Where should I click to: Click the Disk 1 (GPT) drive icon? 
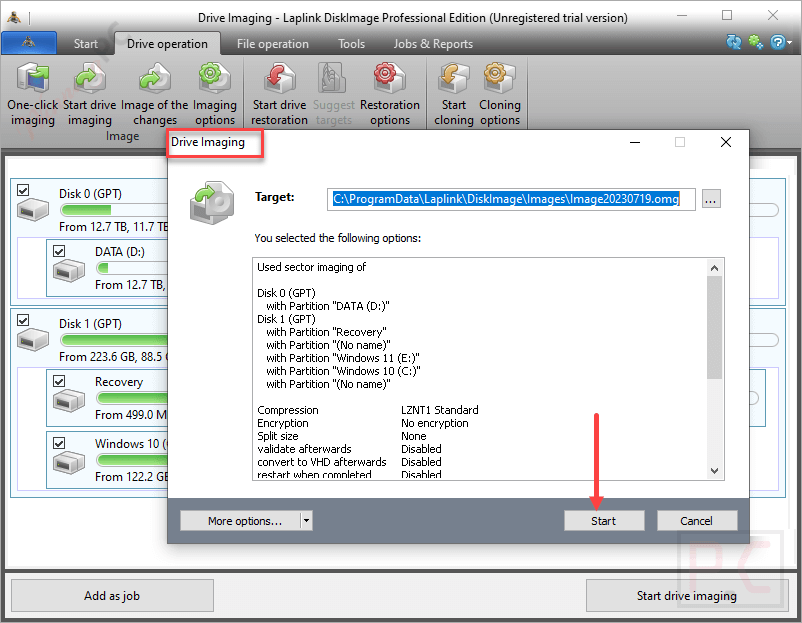point(33,339)
